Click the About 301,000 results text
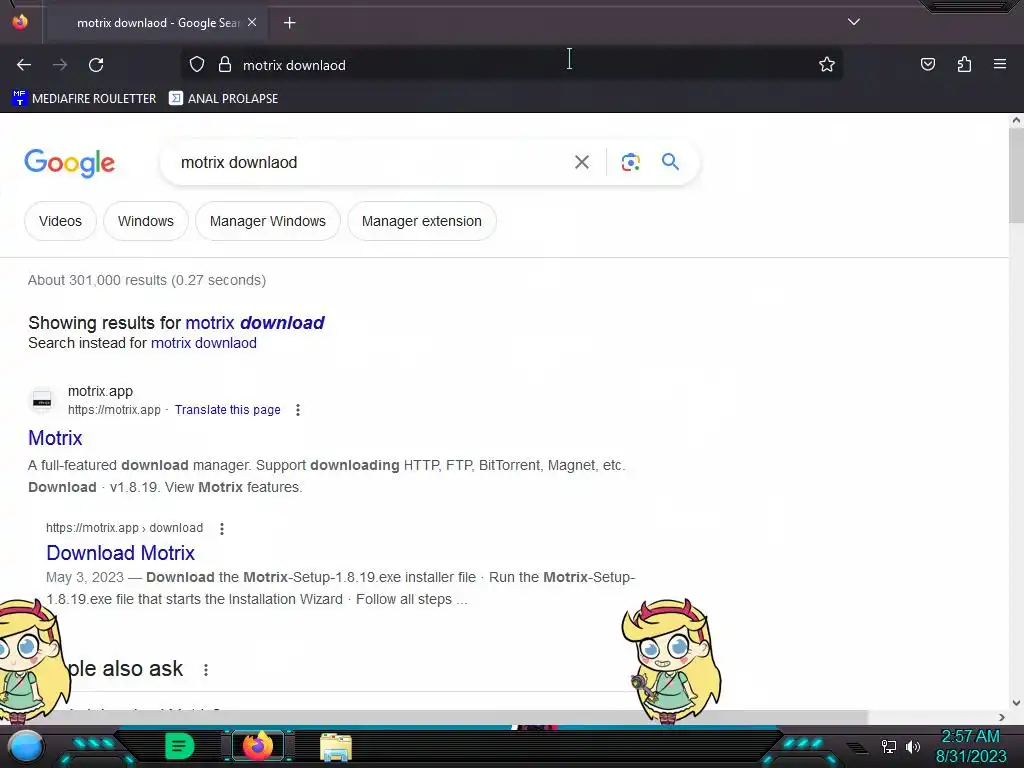This screenshot has width=1024, height=768. coord(147,280)
